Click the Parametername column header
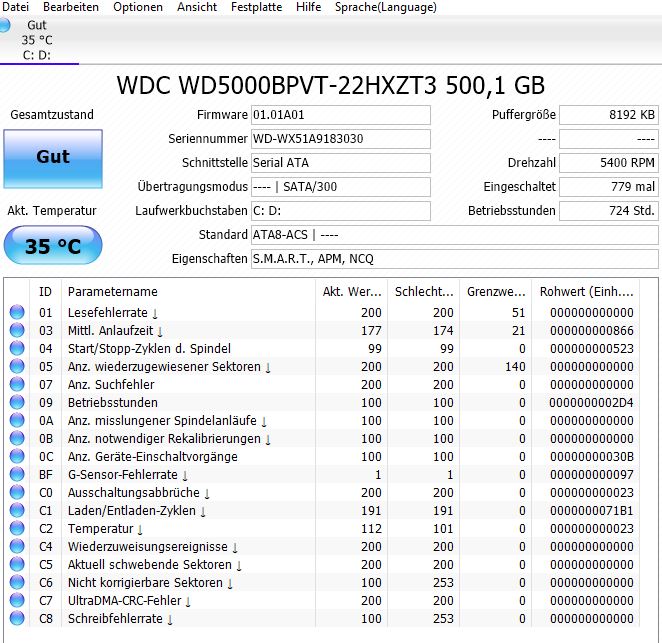Screen dimensions: 662x643 [188, 292]
